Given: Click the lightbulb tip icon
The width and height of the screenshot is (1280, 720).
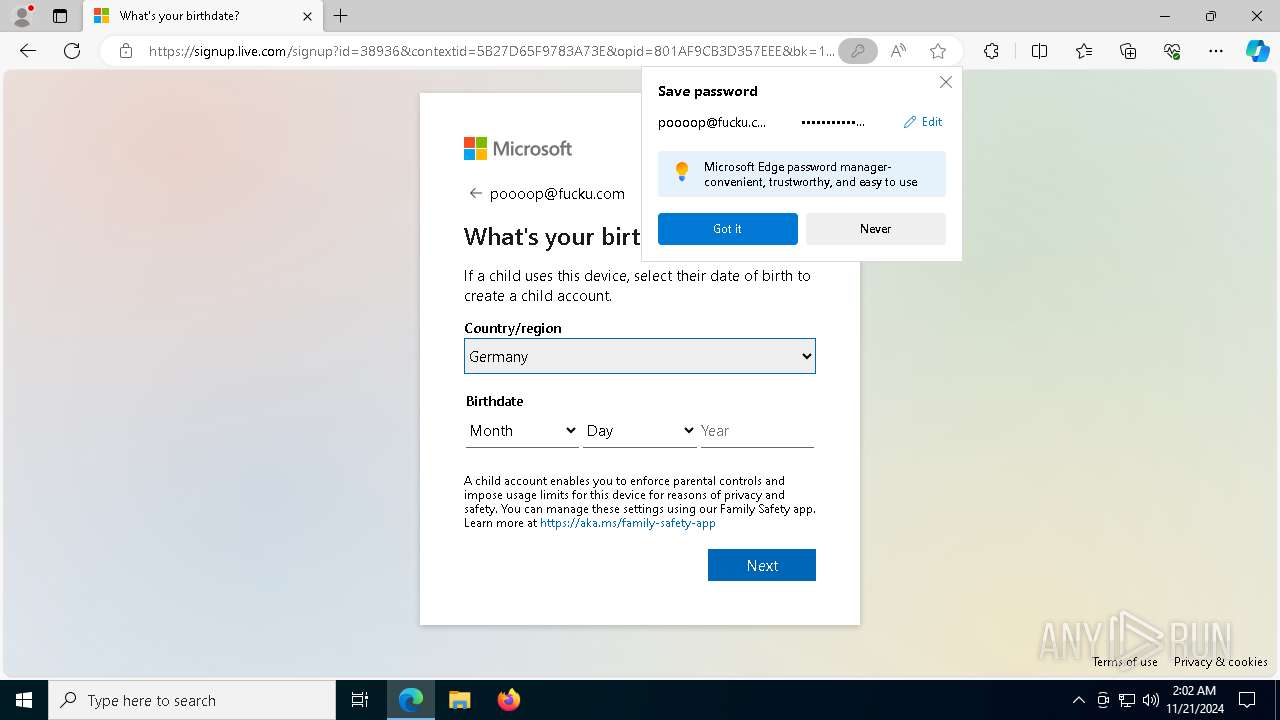Looking at the screenshot, I should click(x=682, y=172).
